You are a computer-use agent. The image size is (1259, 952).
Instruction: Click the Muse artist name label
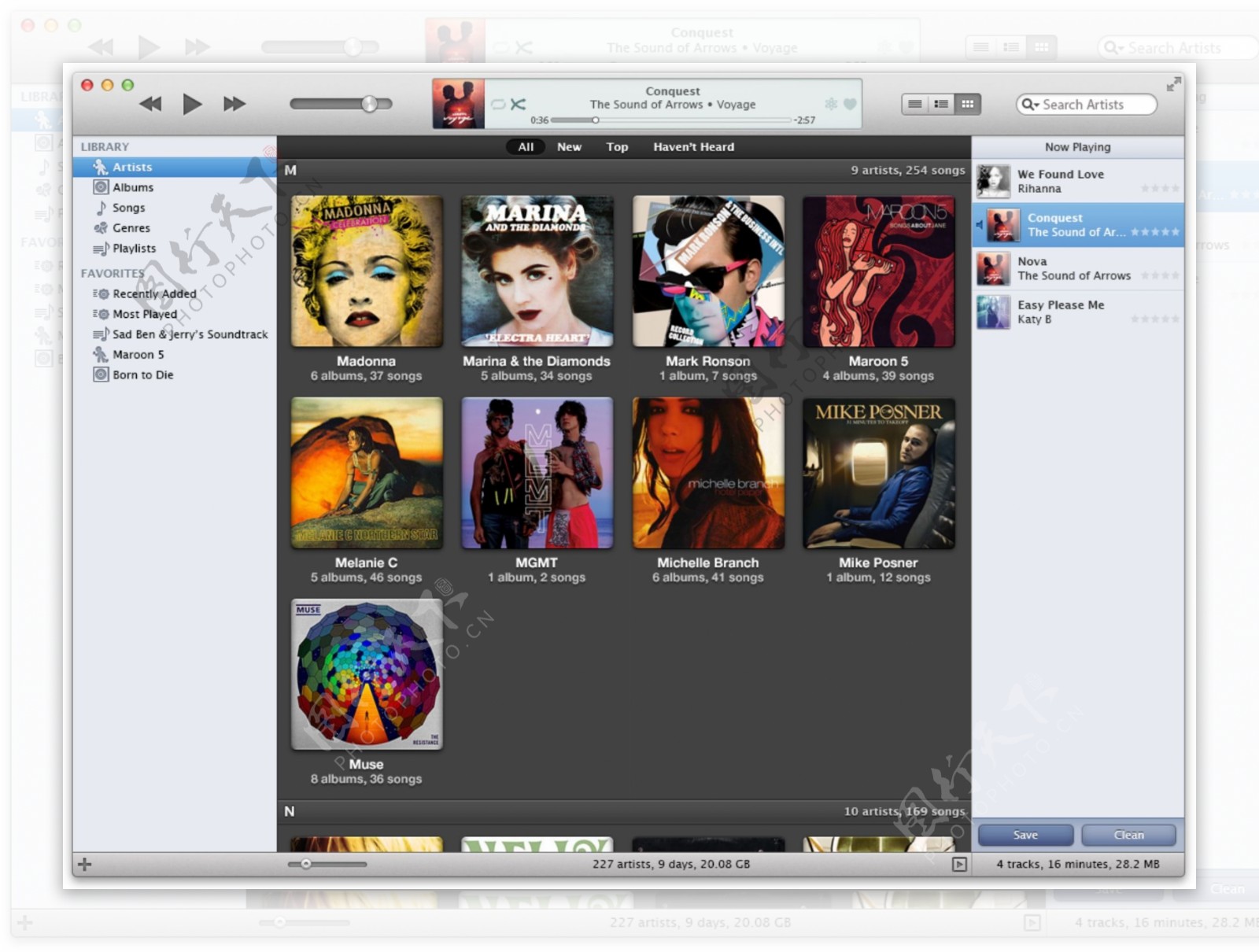click(x=366, y=764)
